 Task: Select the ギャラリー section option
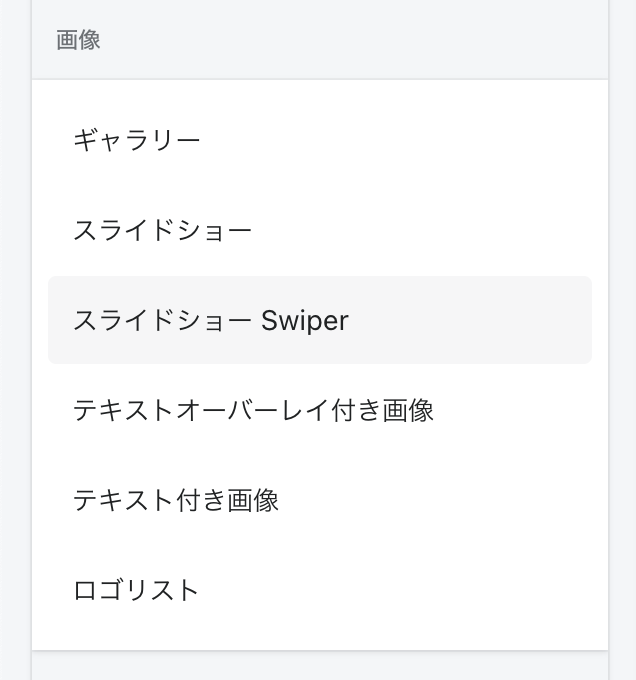point(137,140)
